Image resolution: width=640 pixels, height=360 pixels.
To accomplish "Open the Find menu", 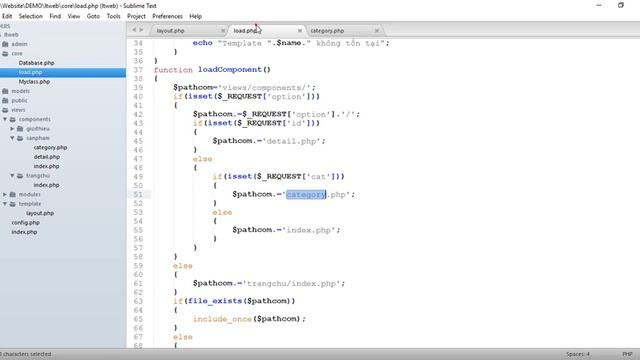I will point(55,16).
